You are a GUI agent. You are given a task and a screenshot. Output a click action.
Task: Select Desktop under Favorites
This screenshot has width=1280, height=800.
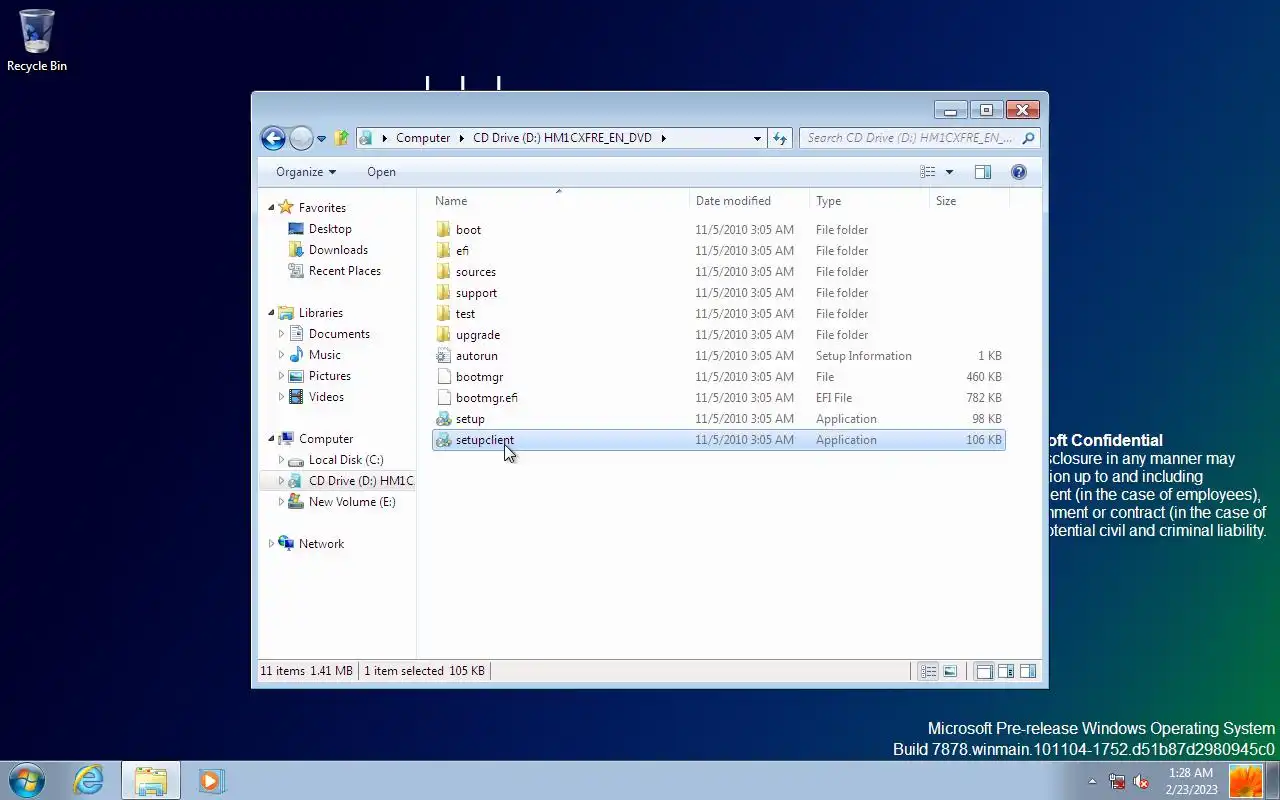tap(330, 229)
